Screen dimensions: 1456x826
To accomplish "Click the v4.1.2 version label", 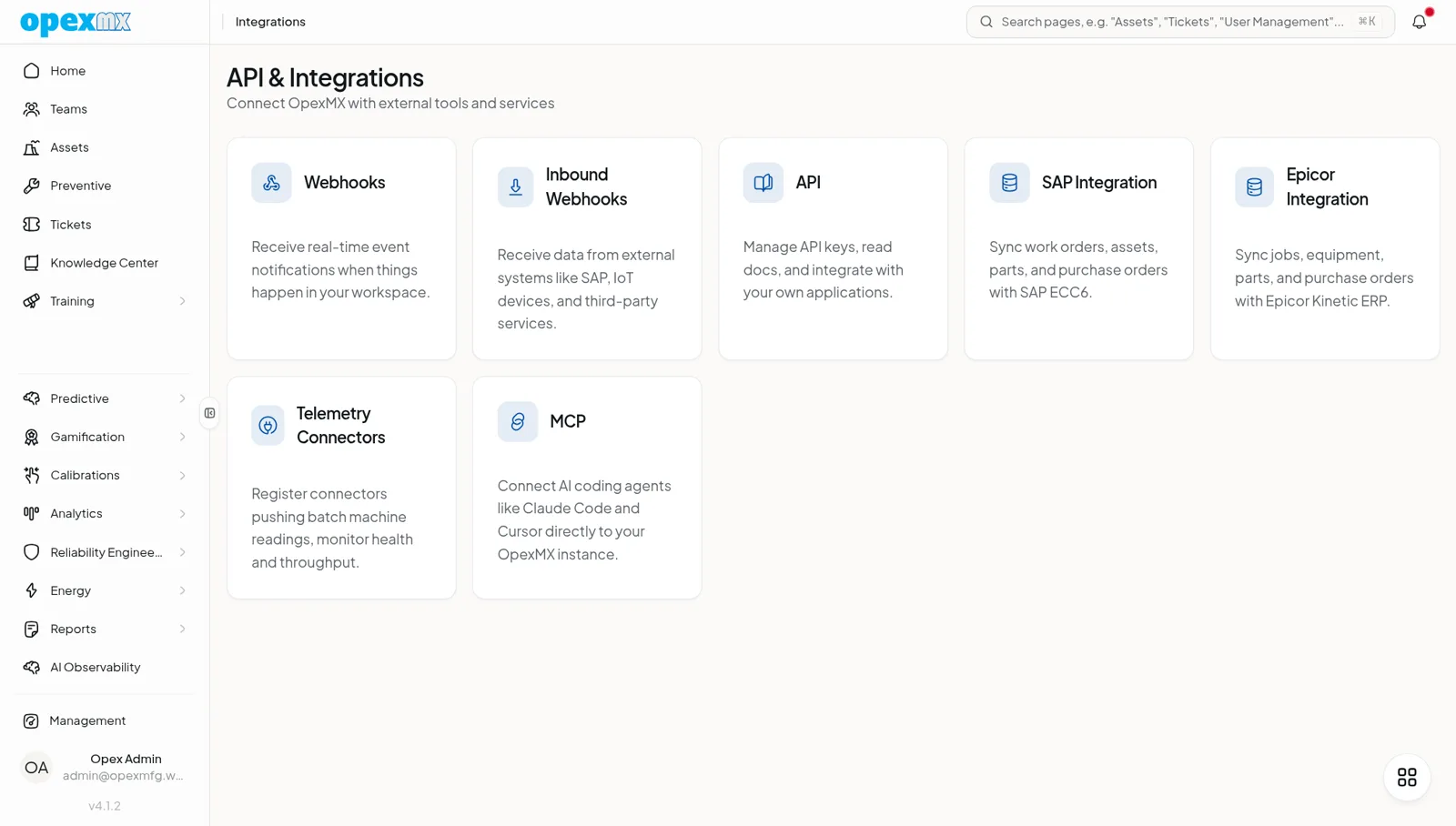I will (105, 806).
